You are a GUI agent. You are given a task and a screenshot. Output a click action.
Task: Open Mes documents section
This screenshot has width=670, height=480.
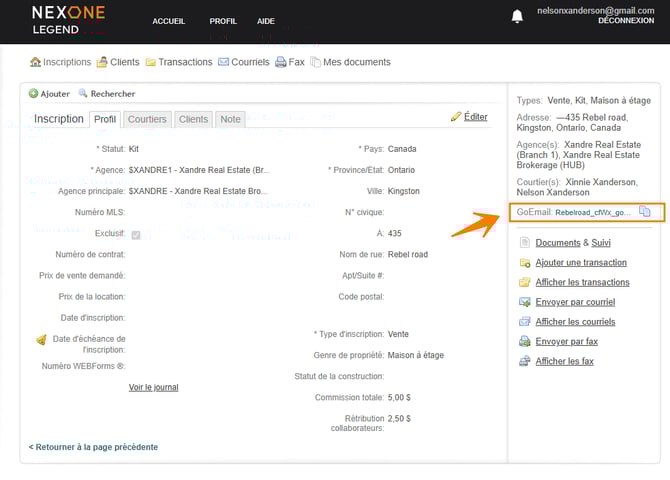(355, 62)
